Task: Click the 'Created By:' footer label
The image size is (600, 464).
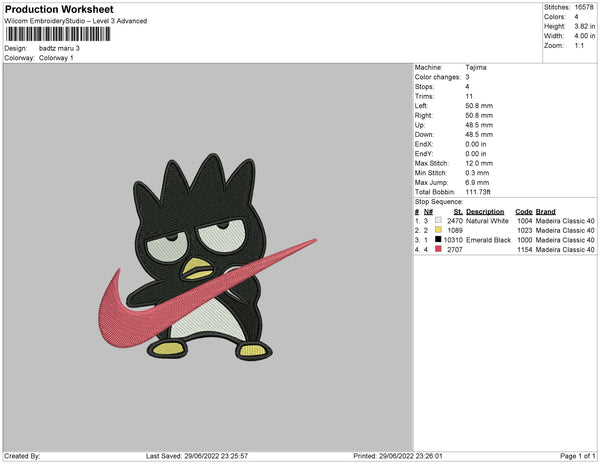Action: (22, 456)
